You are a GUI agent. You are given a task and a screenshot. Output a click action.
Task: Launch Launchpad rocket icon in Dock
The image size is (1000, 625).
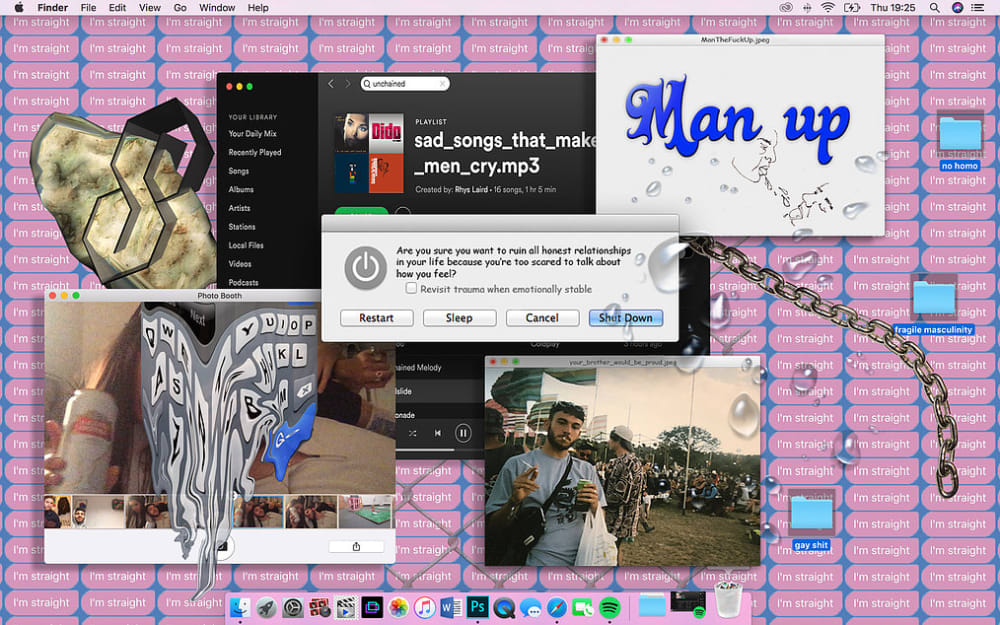(x=267, y=608)
